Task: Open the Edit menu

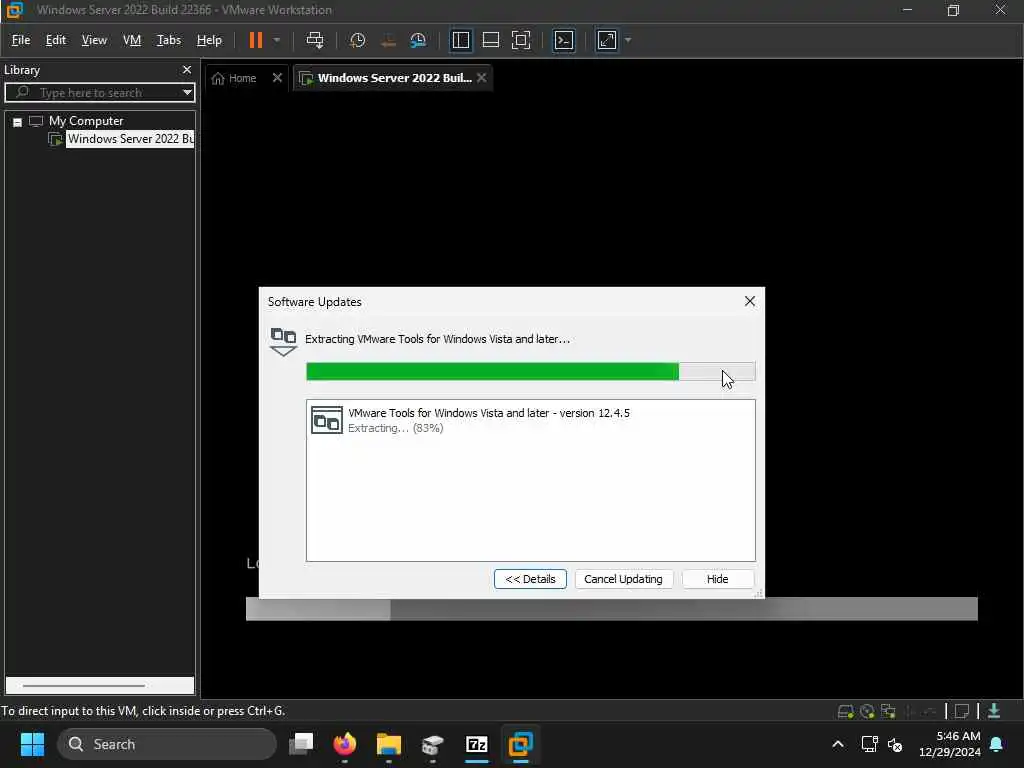Action: tap(56, 40)
